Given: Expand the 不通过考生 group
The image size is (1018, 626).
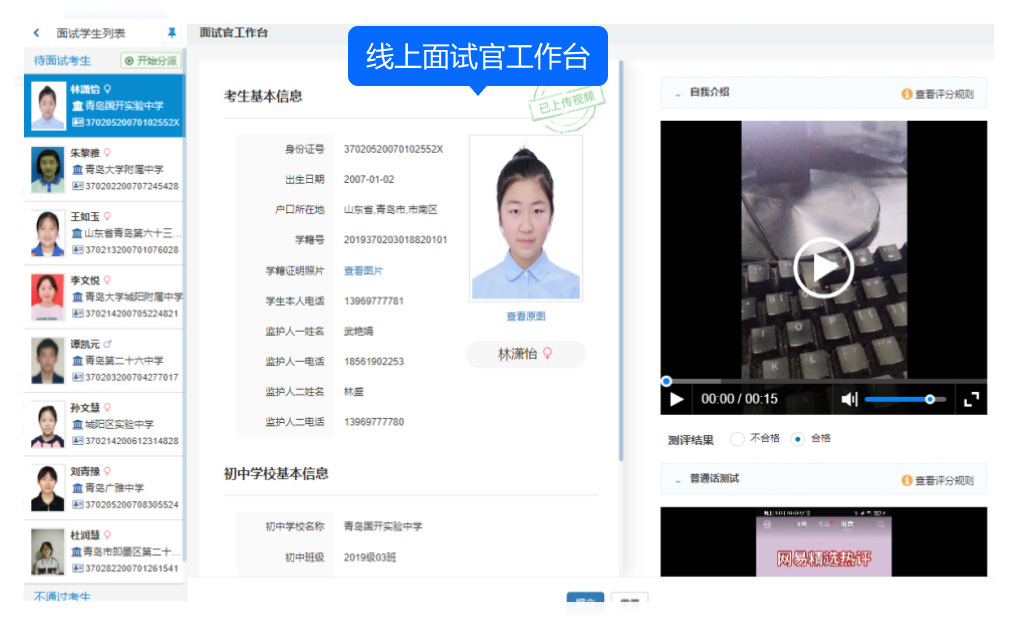Looking at the screenshot, I should pos(62,597).
